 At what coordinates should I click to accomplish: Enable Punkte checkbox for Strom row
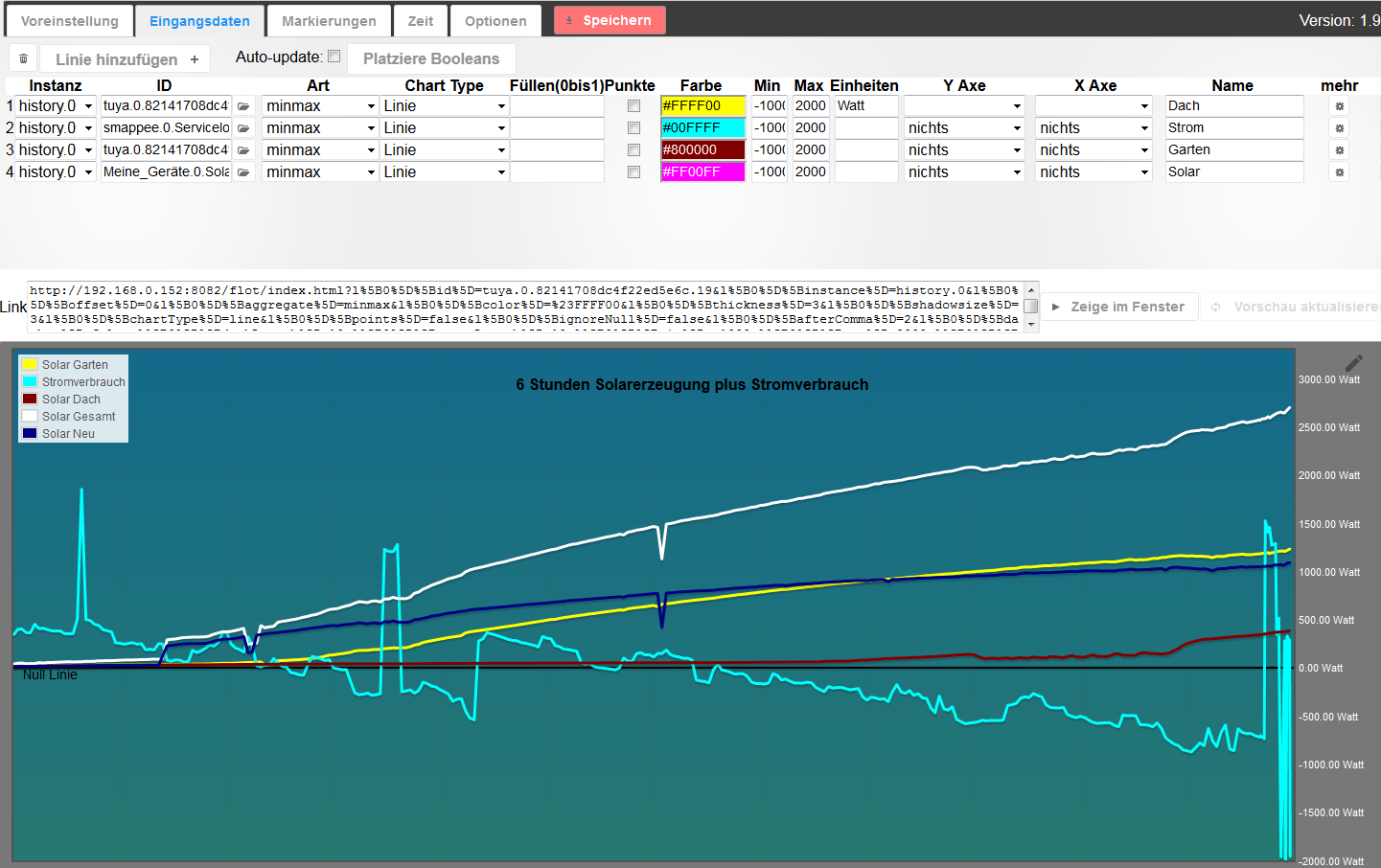[x=633, y=128]
